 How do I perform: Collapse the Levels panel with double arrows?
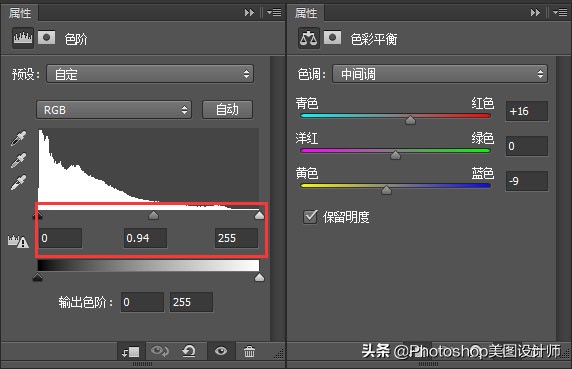tap(249, 13)
